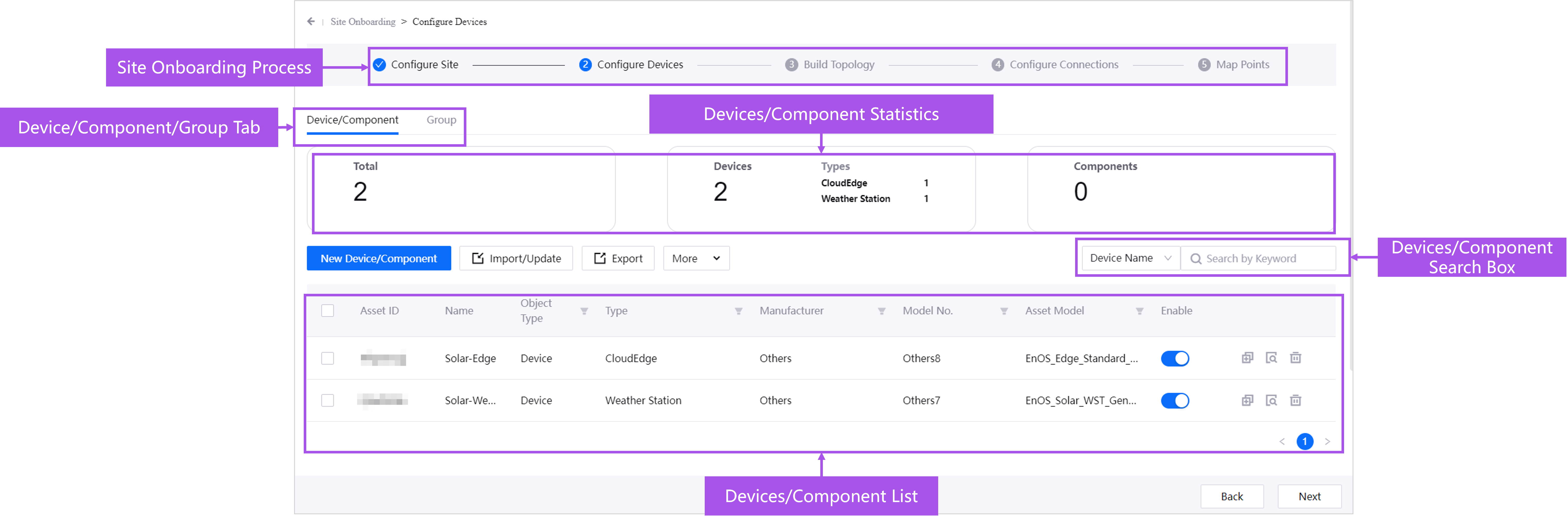Click the Manufacturer column filter icon
The image size is (1568, 516).
tap(881, 311)
